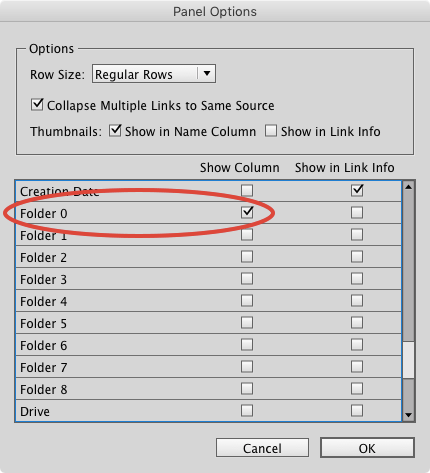Check Show Column for Folder 8
The height and width of the screenshot is (473, 430).
[247, 388]
